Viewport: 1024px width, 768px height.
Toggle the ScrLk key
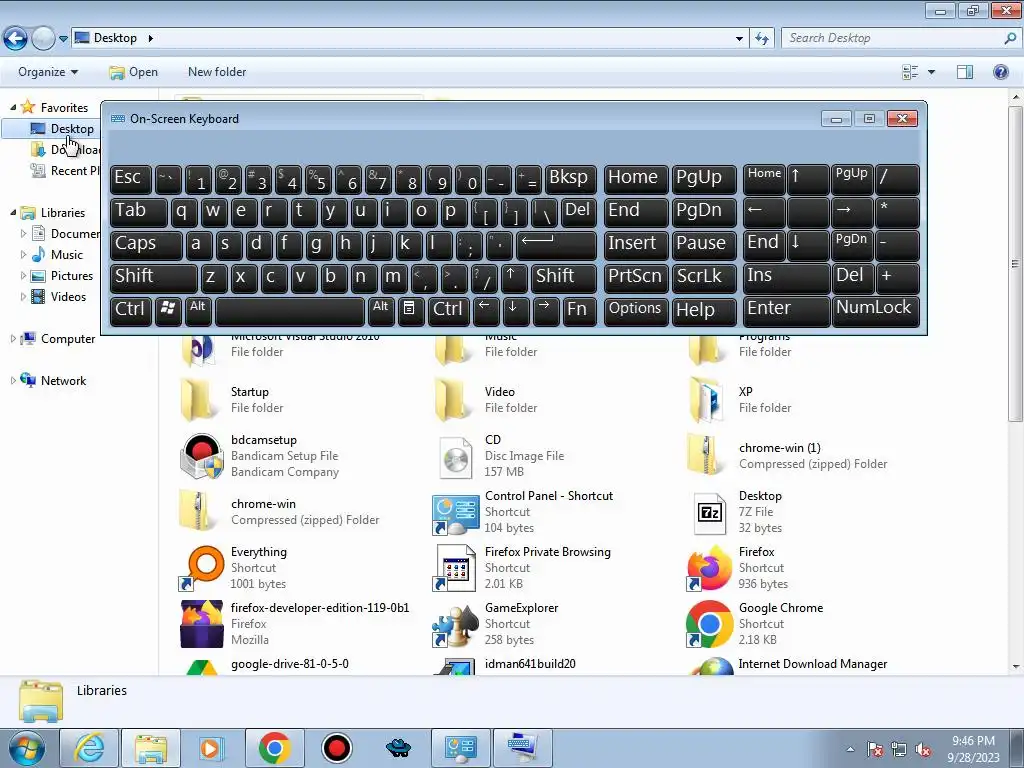[x=703, y=277]
